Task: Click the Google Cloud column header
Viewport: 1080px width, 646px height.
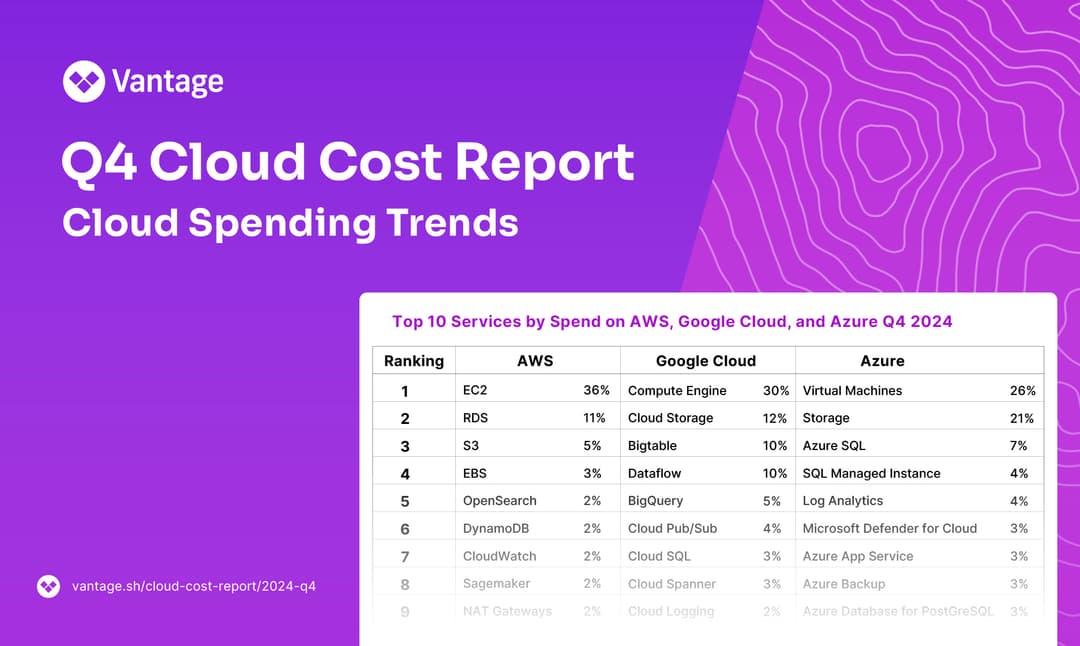Action: click(706, 361)
